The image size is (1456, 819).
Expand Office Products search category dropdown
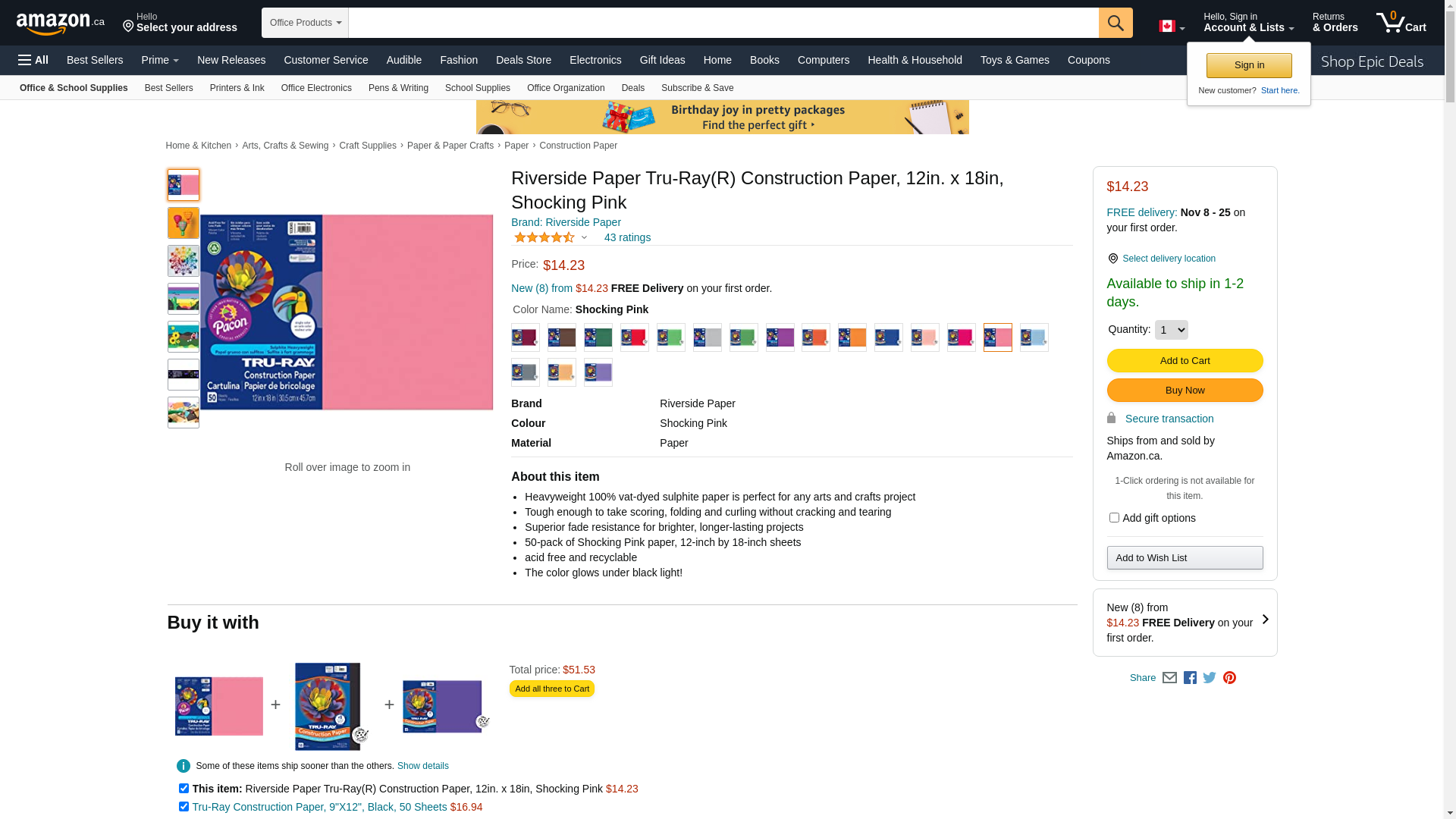(x=305, y=23)
